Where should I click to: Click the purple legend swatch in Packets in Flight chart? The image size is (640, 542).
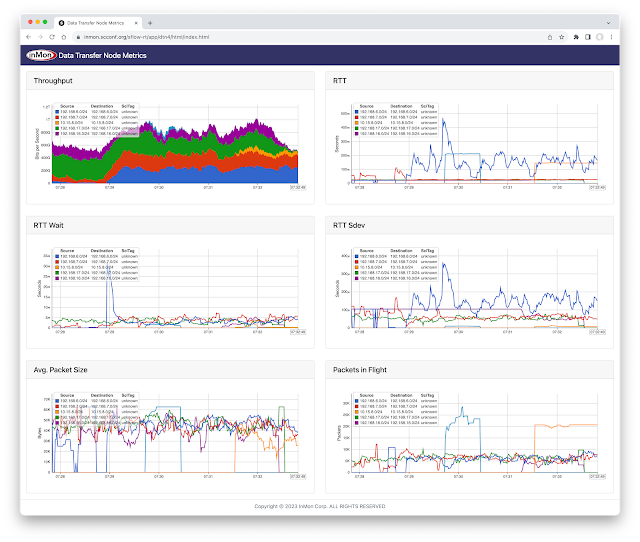pyautogui.click(x=357, y=423)
